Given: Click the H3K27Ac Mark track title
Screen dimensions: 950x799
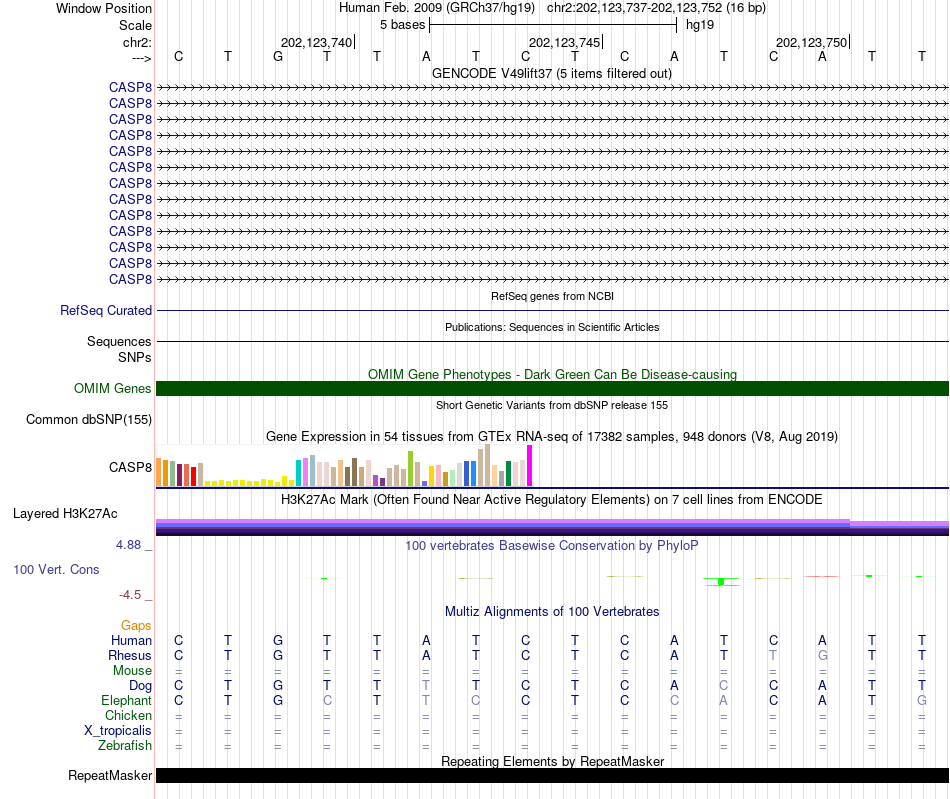Looking at the screenshot, I should (552, 499).
